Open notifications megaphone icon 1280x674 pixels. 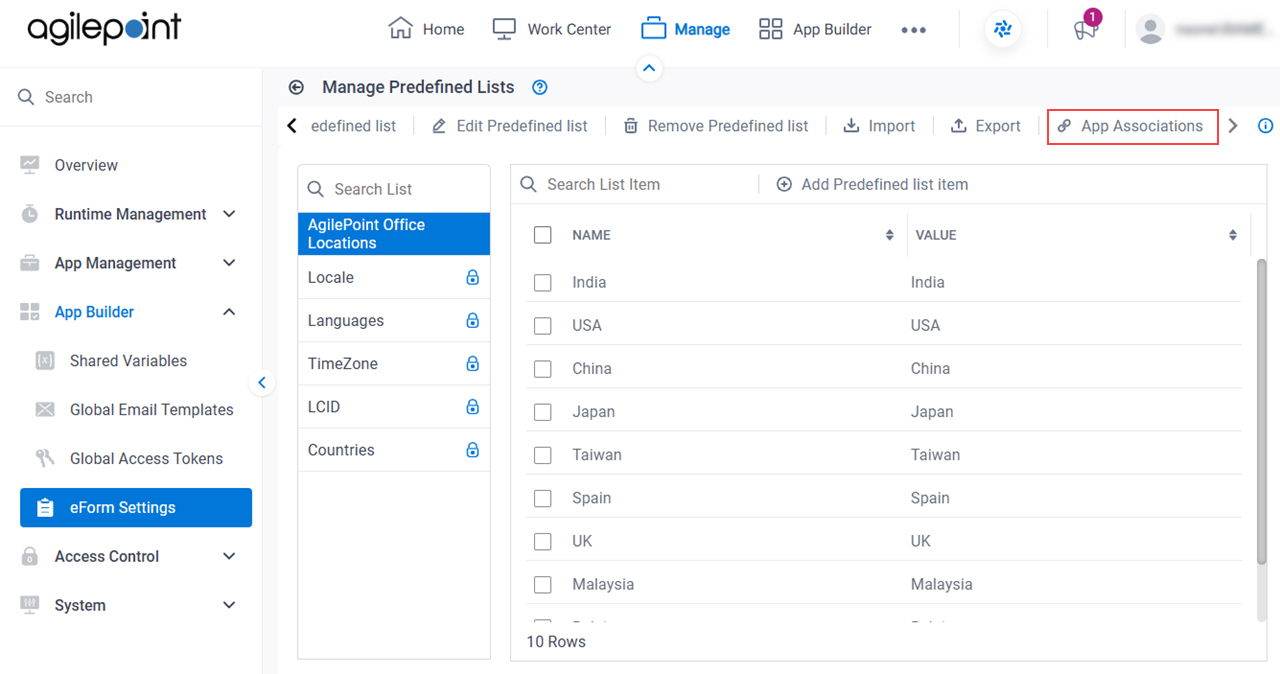point(1085,30)
